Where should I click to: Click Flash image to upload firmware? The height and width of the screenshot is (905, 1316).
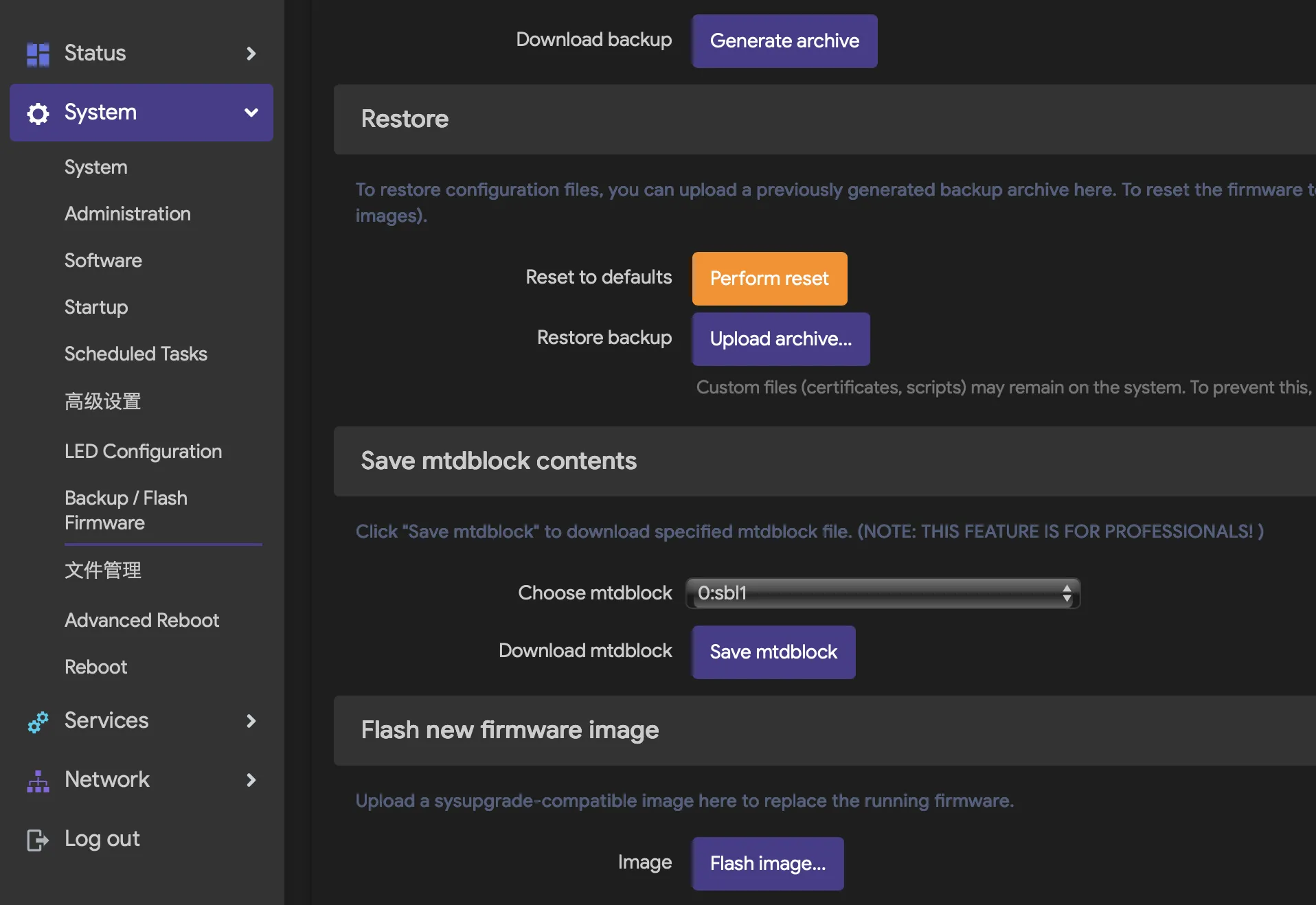[767, 864]
